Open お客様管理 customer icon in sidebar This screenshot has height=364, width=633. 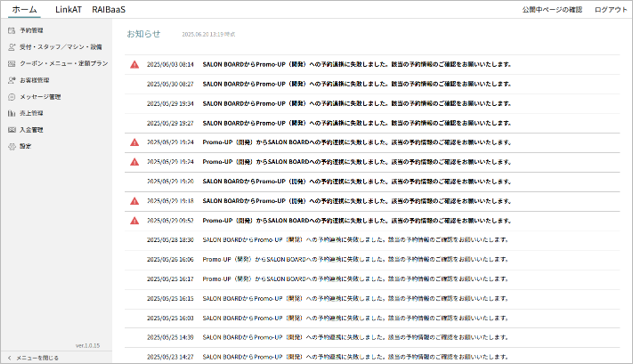(x=12, y=80)
